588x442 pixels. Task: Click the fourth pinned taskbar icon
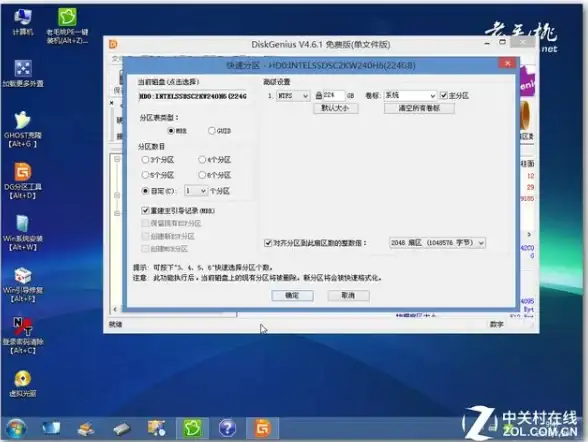pos(156,428)
